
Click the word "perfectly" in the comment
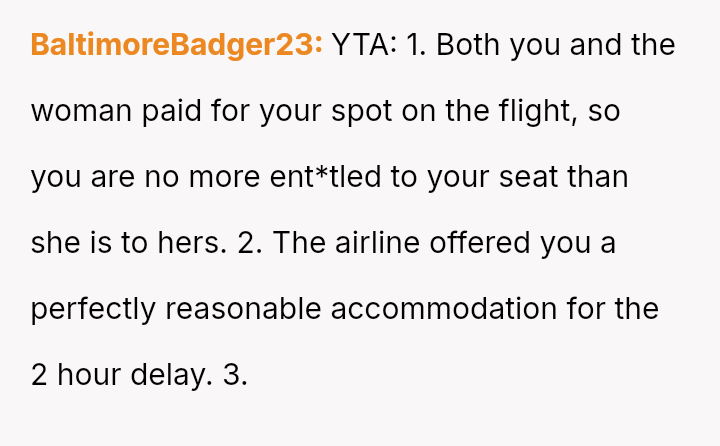[x=93, y=309]
